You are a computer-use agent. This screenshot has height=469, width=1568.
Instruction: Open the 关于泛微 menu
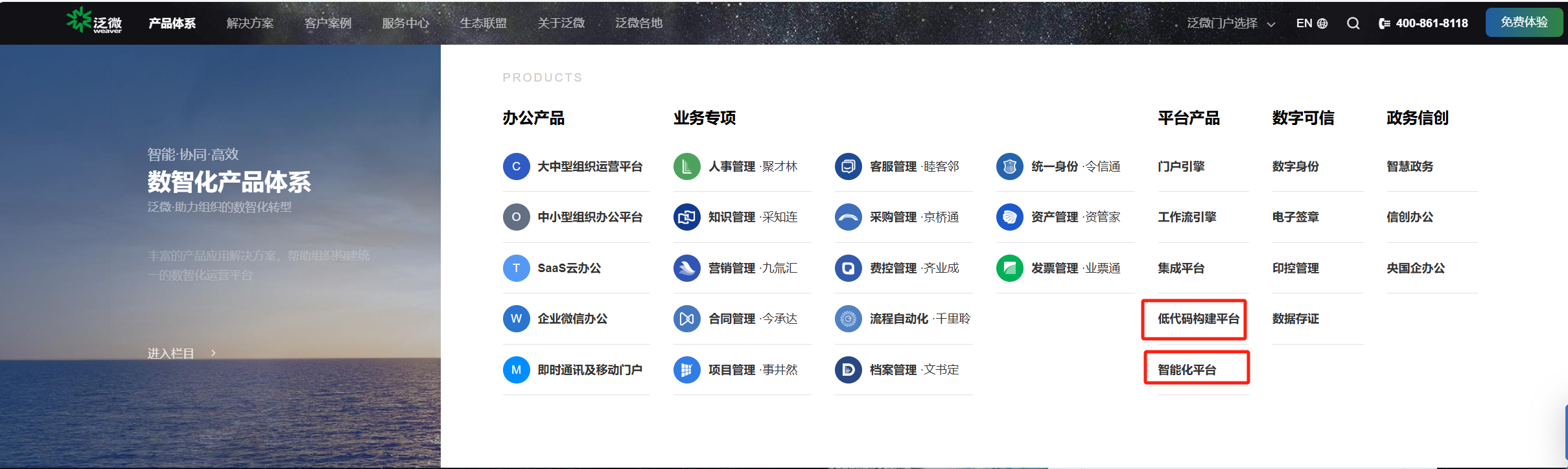click(561, 23)
